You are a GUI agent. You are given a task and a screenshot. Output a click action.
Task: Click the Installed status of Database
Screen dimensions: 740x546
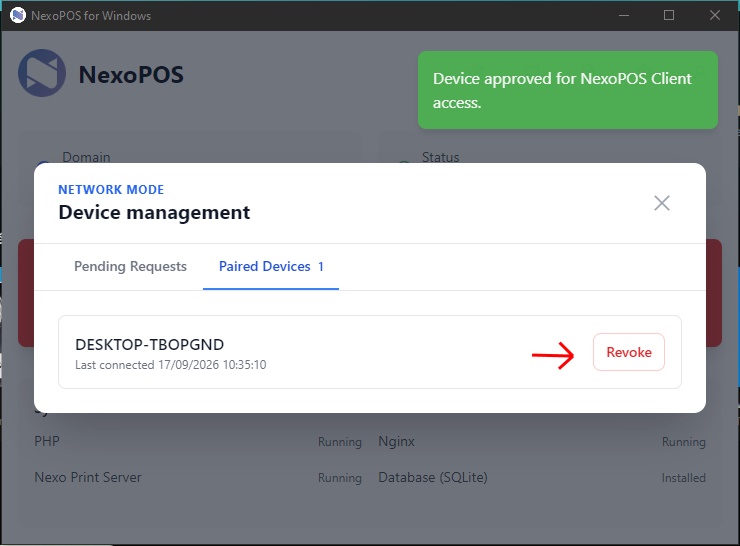click(683, 478)
